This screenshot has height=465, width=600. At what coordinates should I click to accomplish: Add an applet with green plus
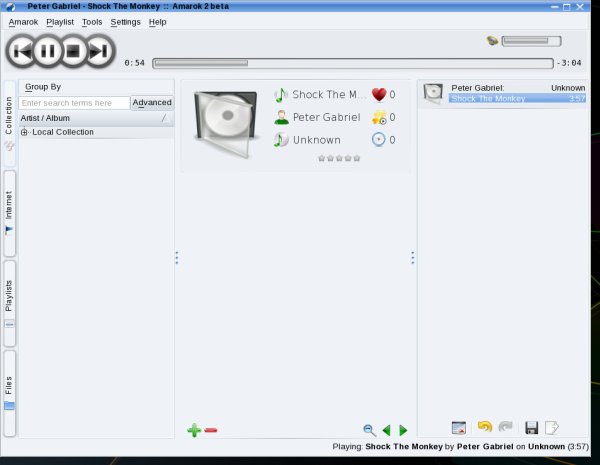tap(194, 430)
